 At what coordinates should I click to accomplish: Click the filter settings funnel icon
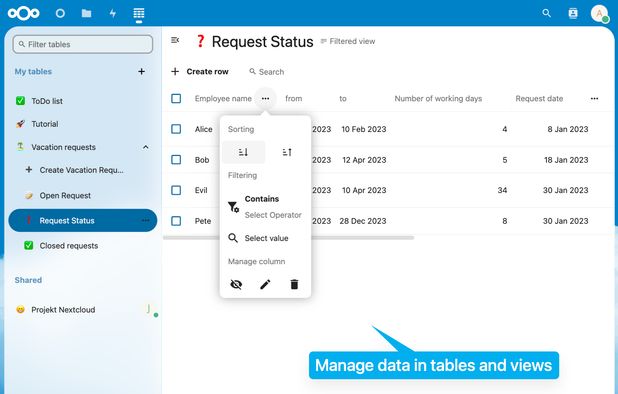pyautogui.click(x=233, y=207)
